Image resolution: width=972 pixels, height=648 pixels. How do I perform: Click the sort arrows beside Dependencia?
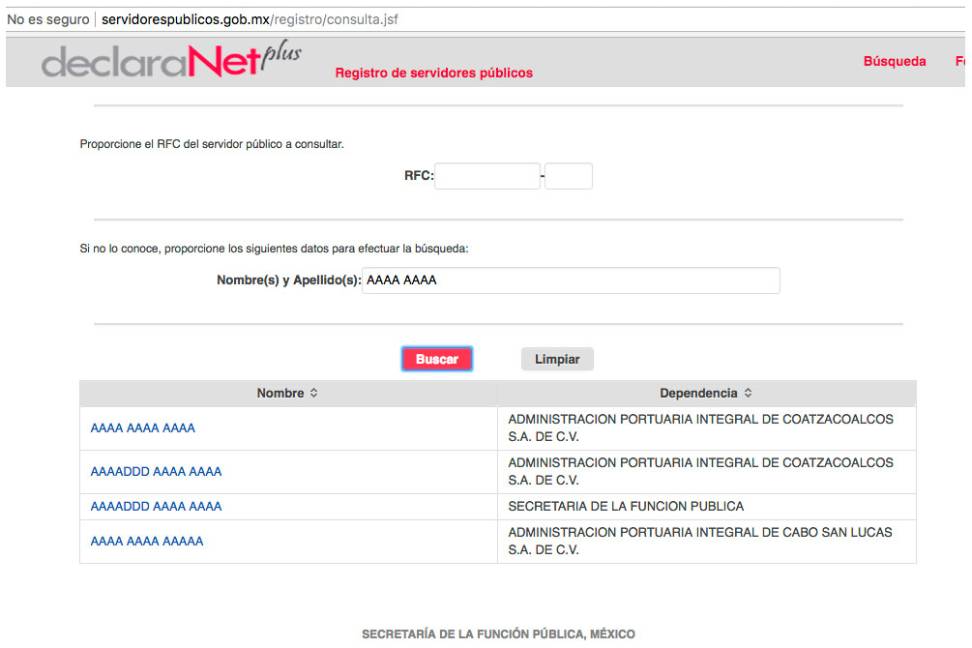747,394
